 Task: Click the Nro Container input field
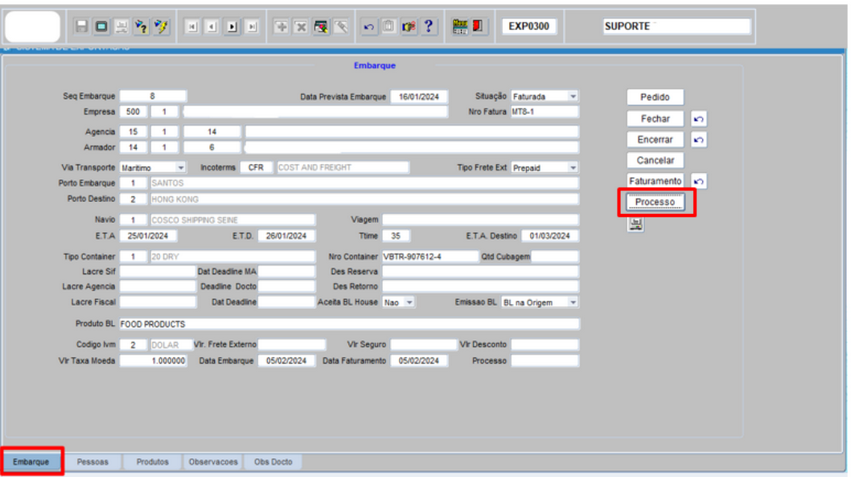click(430, 257)
